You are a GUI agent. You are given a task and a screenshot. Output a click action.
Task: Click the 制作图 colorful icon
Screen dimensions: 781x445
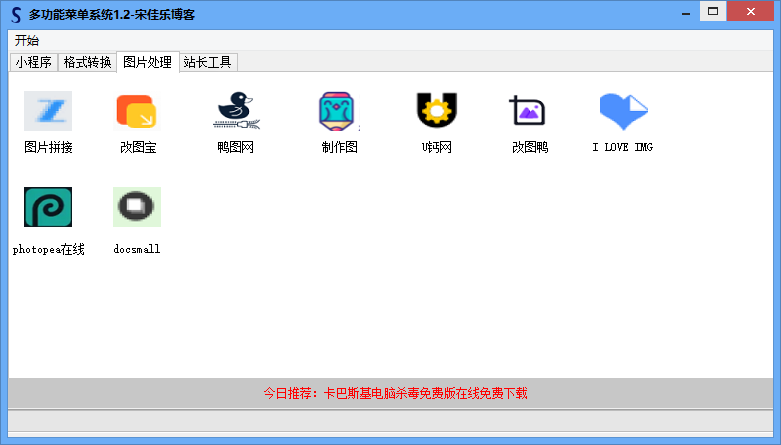tap(338, 111)
